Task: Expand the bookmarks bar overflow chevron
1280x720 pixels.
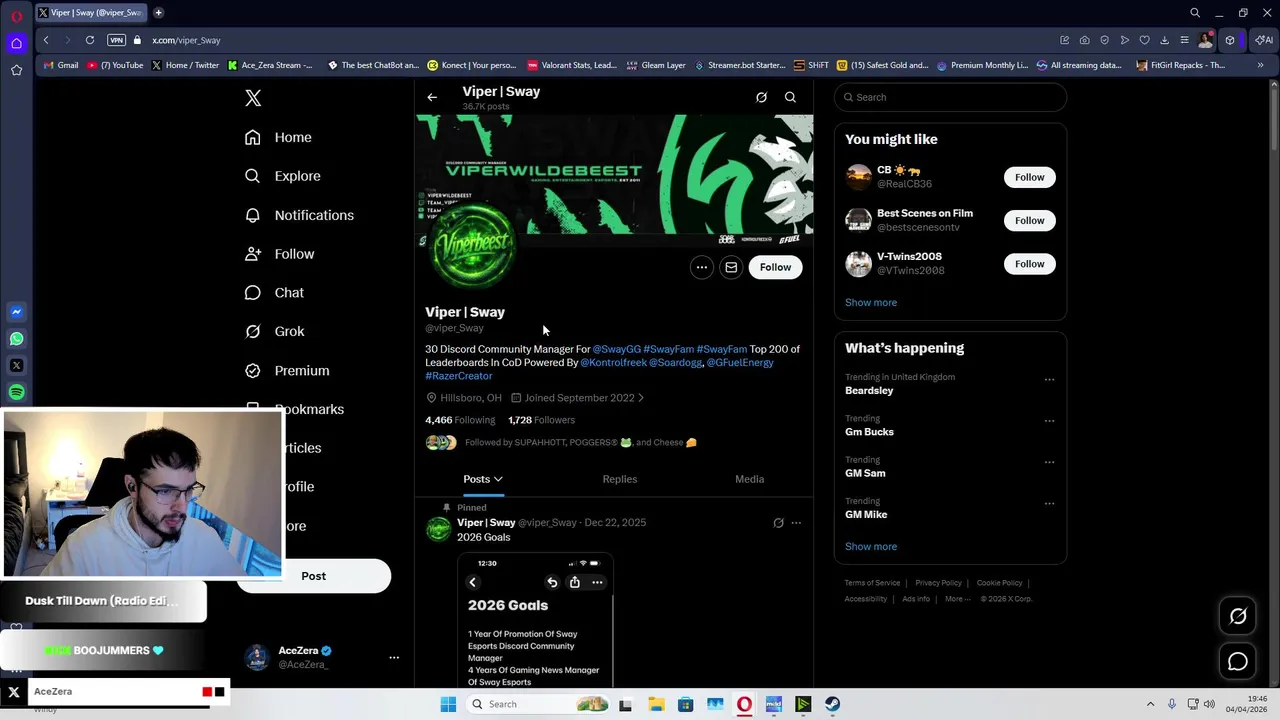Action: click(1260, 65)
